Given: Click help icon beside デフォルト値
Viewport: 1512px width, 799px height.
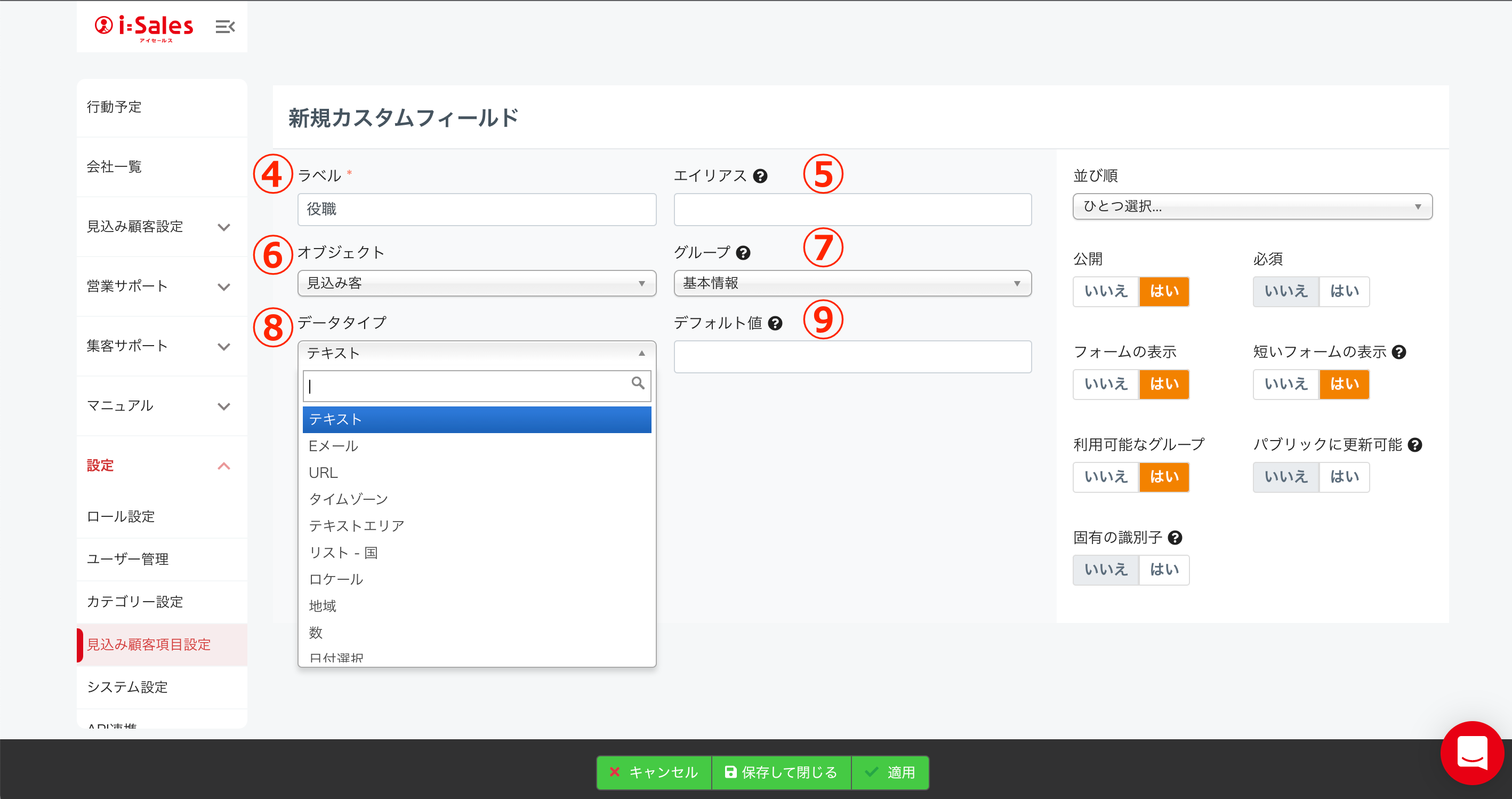Looking at the screenshot, I should (x=775, y=323).
